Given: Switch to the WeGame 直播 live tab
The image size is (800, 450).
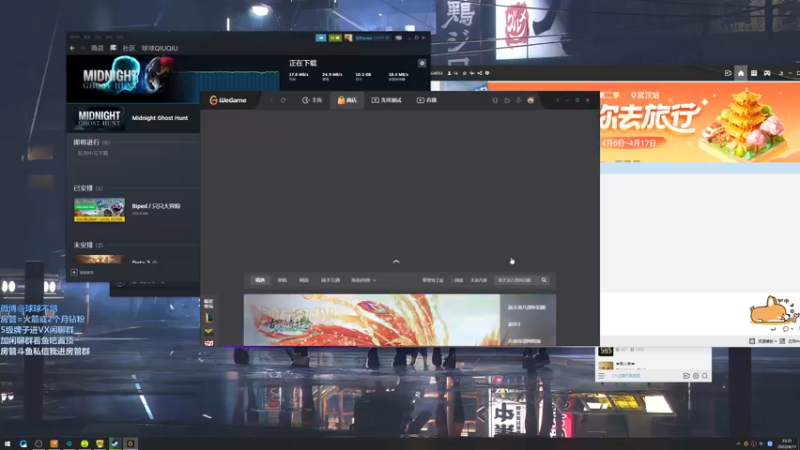Looking at the screenshot, I should 427,100.
